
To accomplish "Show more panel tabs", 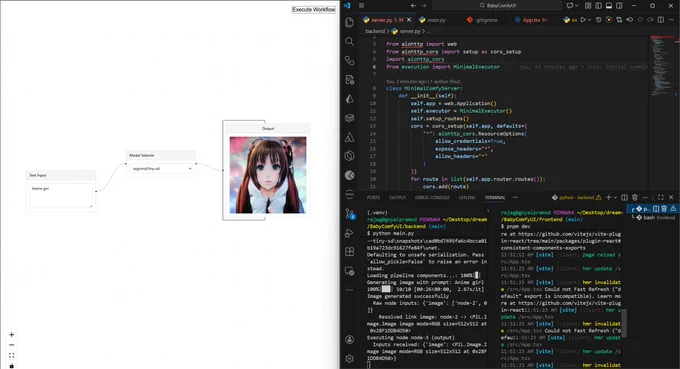I will [515, 198].
